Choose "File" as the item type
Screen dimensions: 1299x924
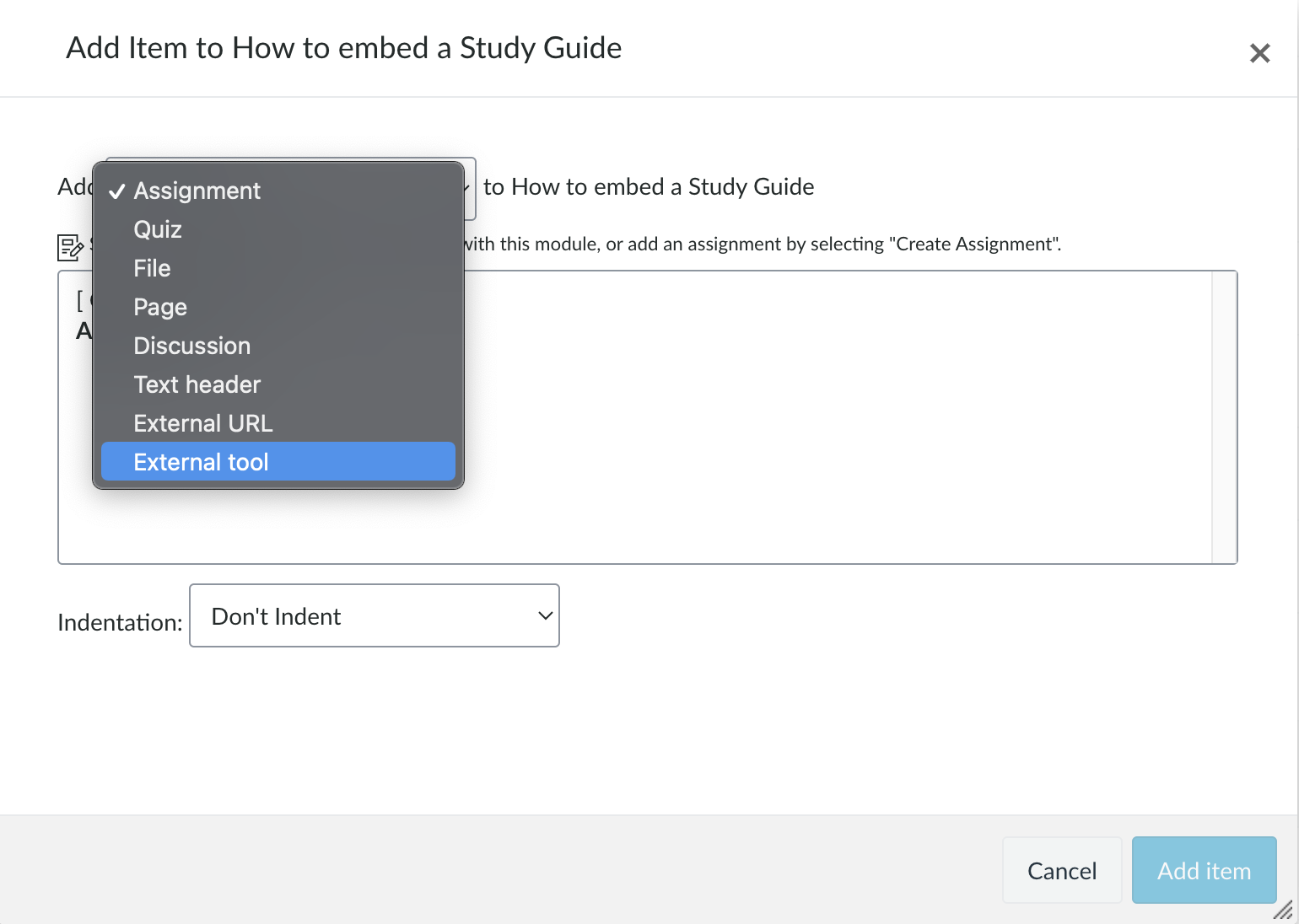point(152,268)
